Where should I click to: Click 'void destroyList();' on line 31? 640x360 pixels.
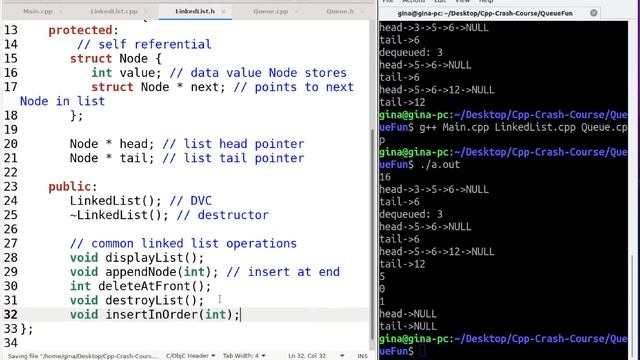point(137,300)
